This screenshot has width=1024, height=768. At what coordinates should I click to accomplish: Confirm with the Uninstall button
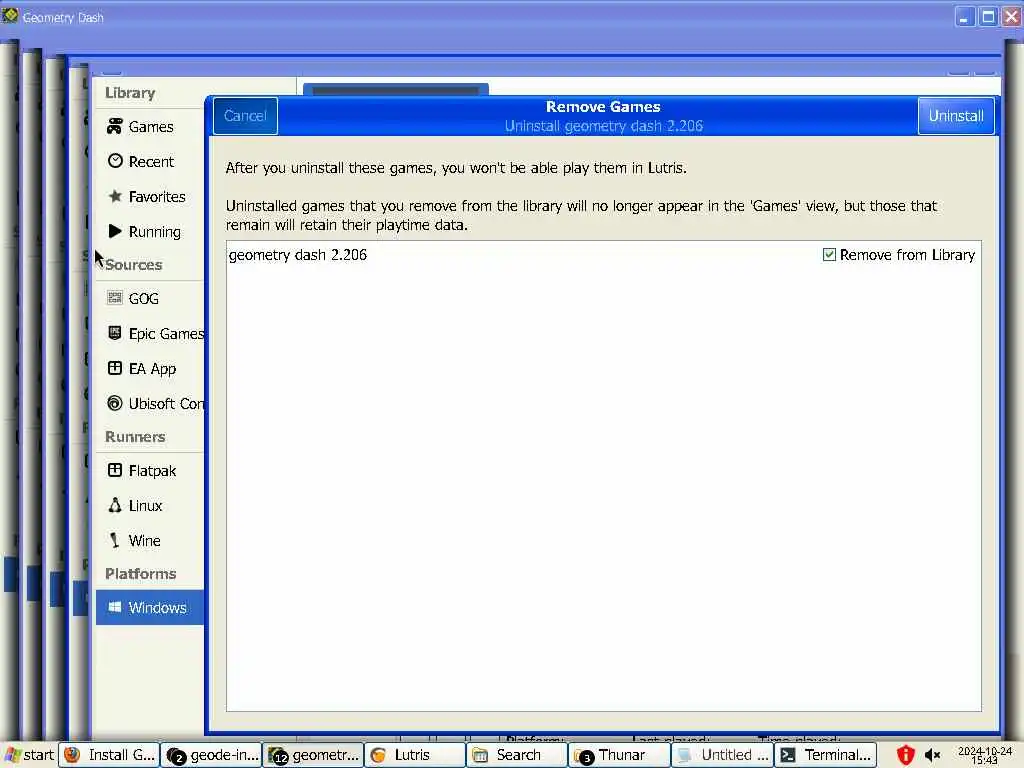pyautogui.click(x=956, y=116)
